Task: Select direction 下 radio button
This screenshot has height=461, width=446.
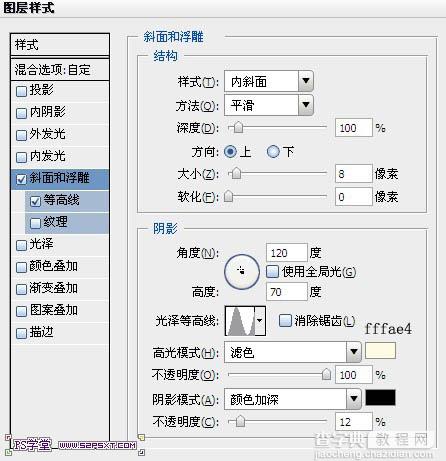Action: (273, 152)
